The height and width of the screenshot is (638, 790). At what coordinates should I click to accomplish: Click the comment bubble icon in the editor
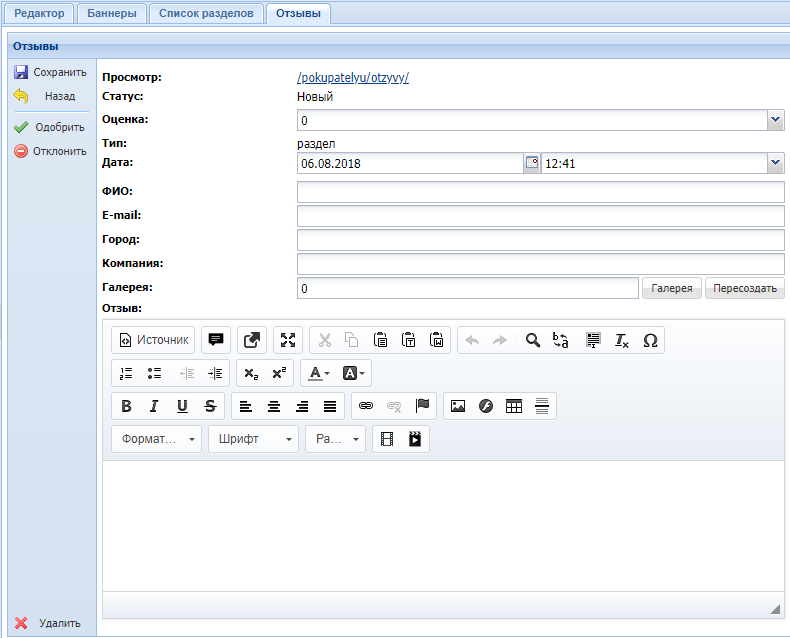(x=216, y=340)
